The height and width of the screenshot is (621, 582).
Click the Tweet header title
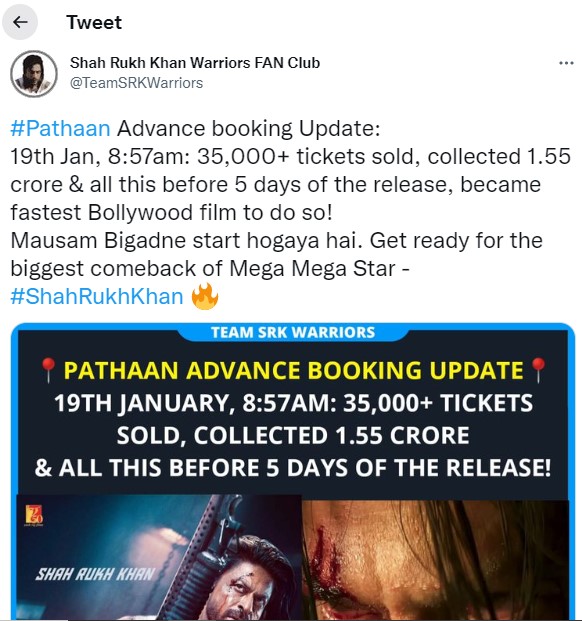(94, 22)
